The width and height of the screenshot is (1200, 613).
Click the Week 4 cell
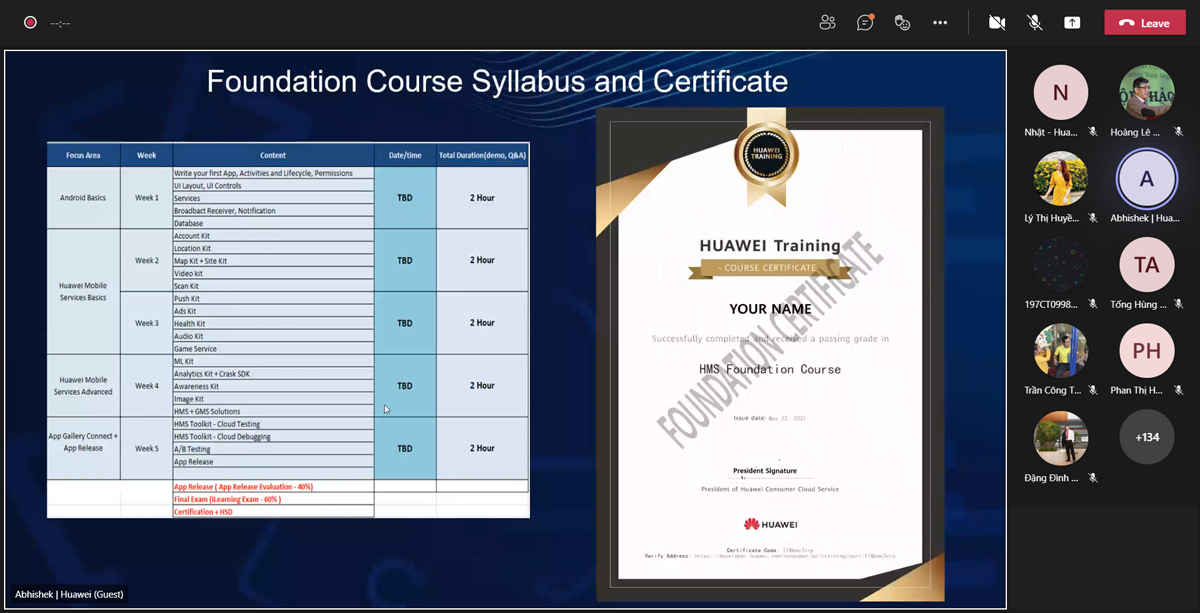click(147, 386)
